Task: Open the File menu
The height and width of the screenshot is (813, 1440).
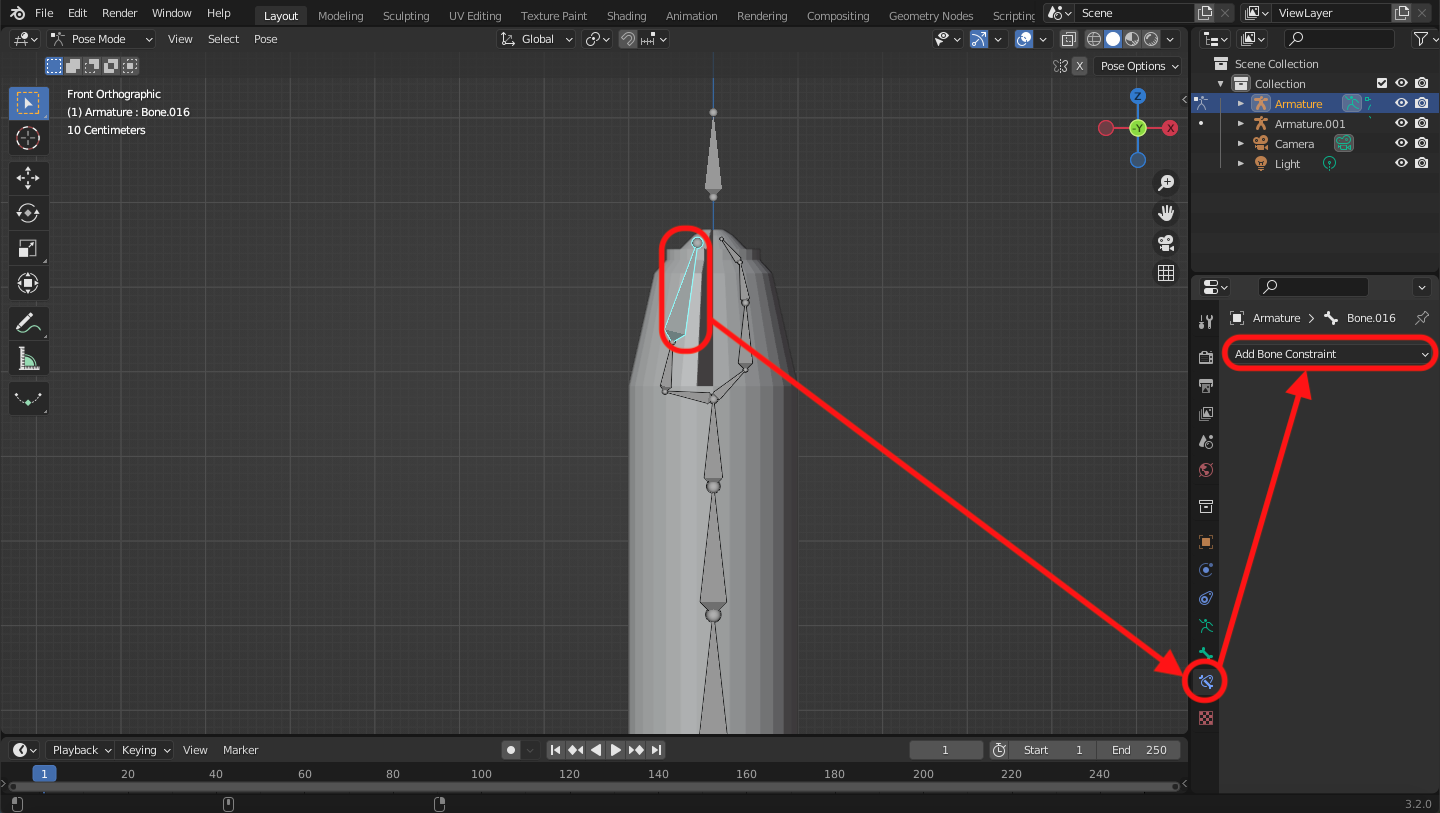Action: tap(44, 13)
